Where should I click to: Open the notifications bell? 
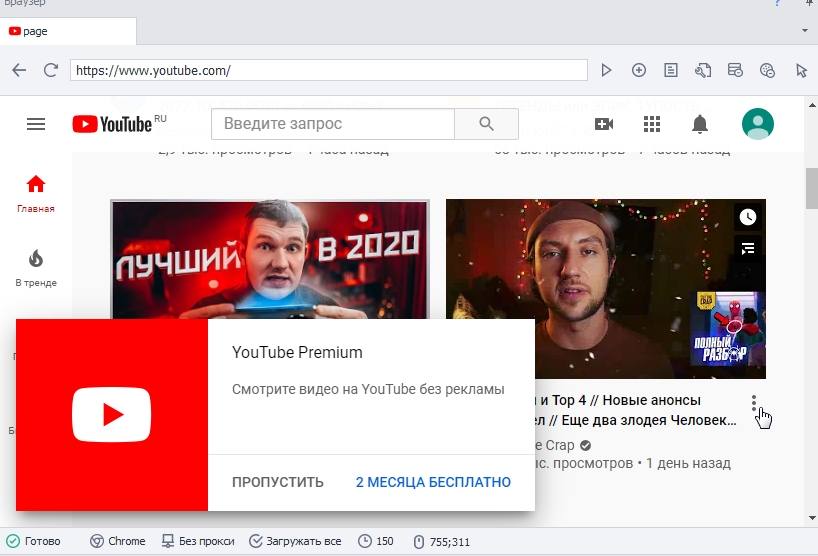coord(700,124)
